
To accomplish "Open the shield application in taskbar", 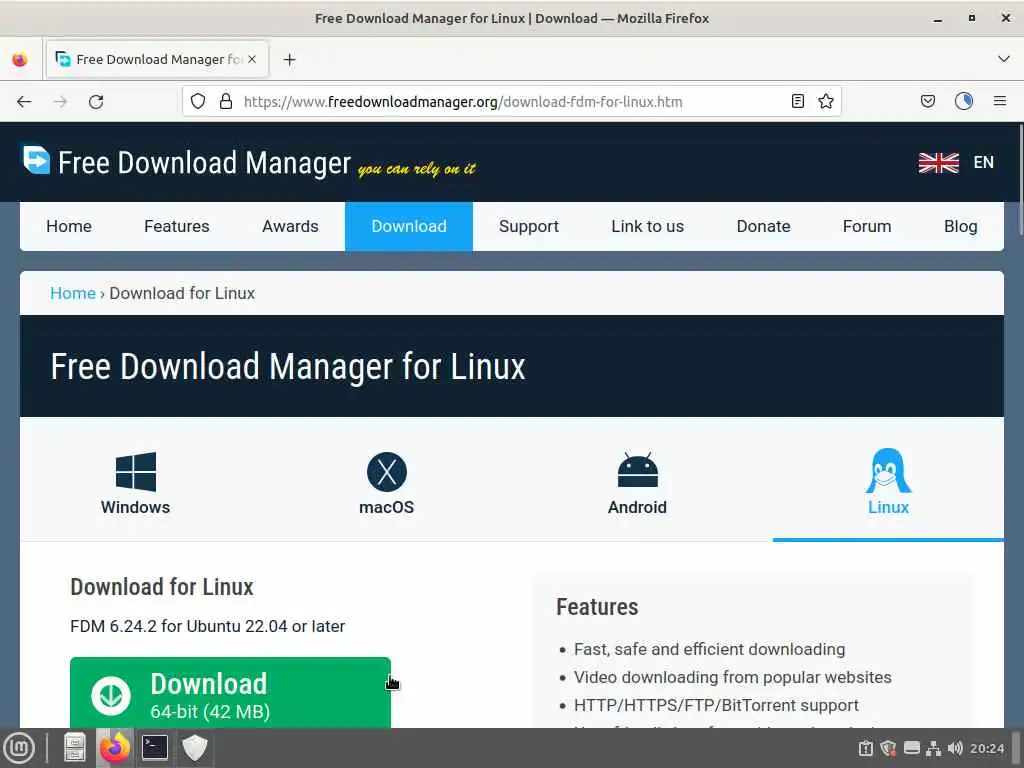I will [195, 748].
